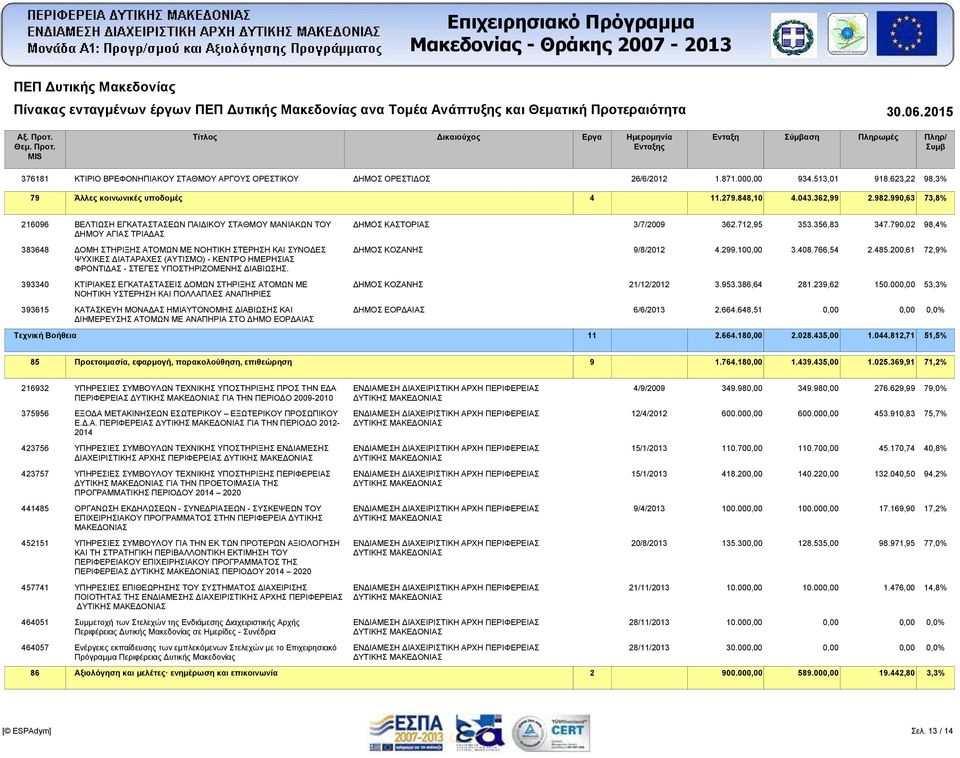Click the date 20/8/2013

(x=649, y=543)
